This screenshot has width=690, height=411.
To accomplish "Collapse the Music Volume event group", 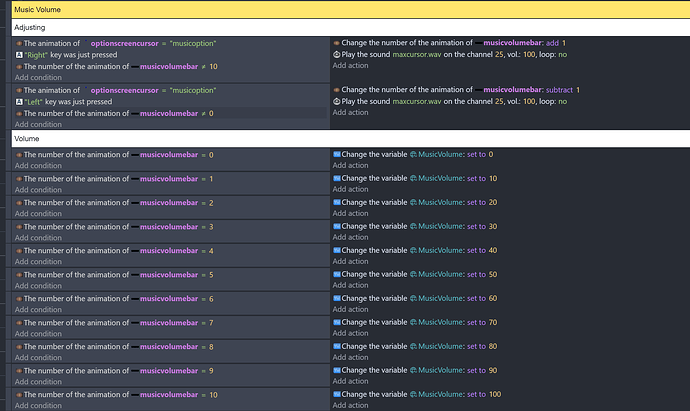I will pyautogui.click(x=37, y=9).
